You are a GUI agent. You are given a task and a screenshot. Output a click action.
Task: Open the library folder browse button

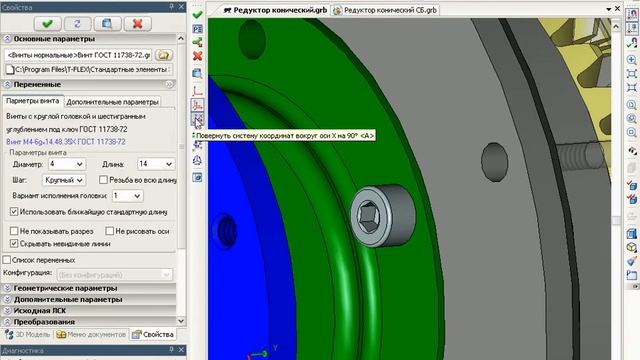pos(164,55)
